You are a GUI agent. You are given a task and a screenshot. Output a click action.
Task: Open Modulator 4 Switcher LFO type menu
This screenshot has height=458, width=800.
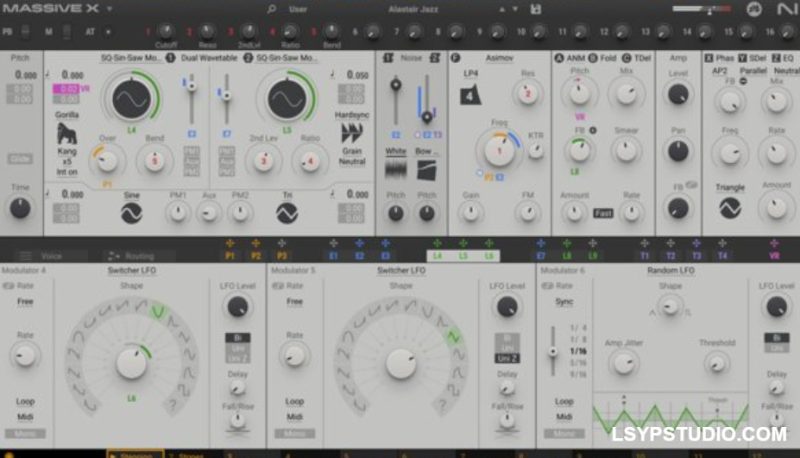(132, 270)
